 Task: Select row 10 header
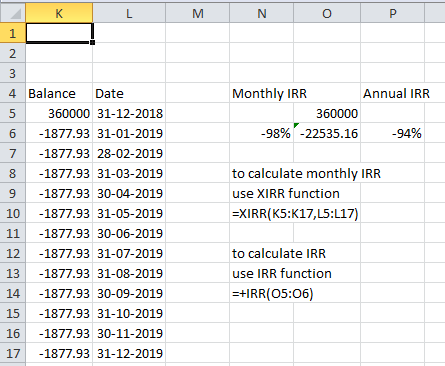13,213
